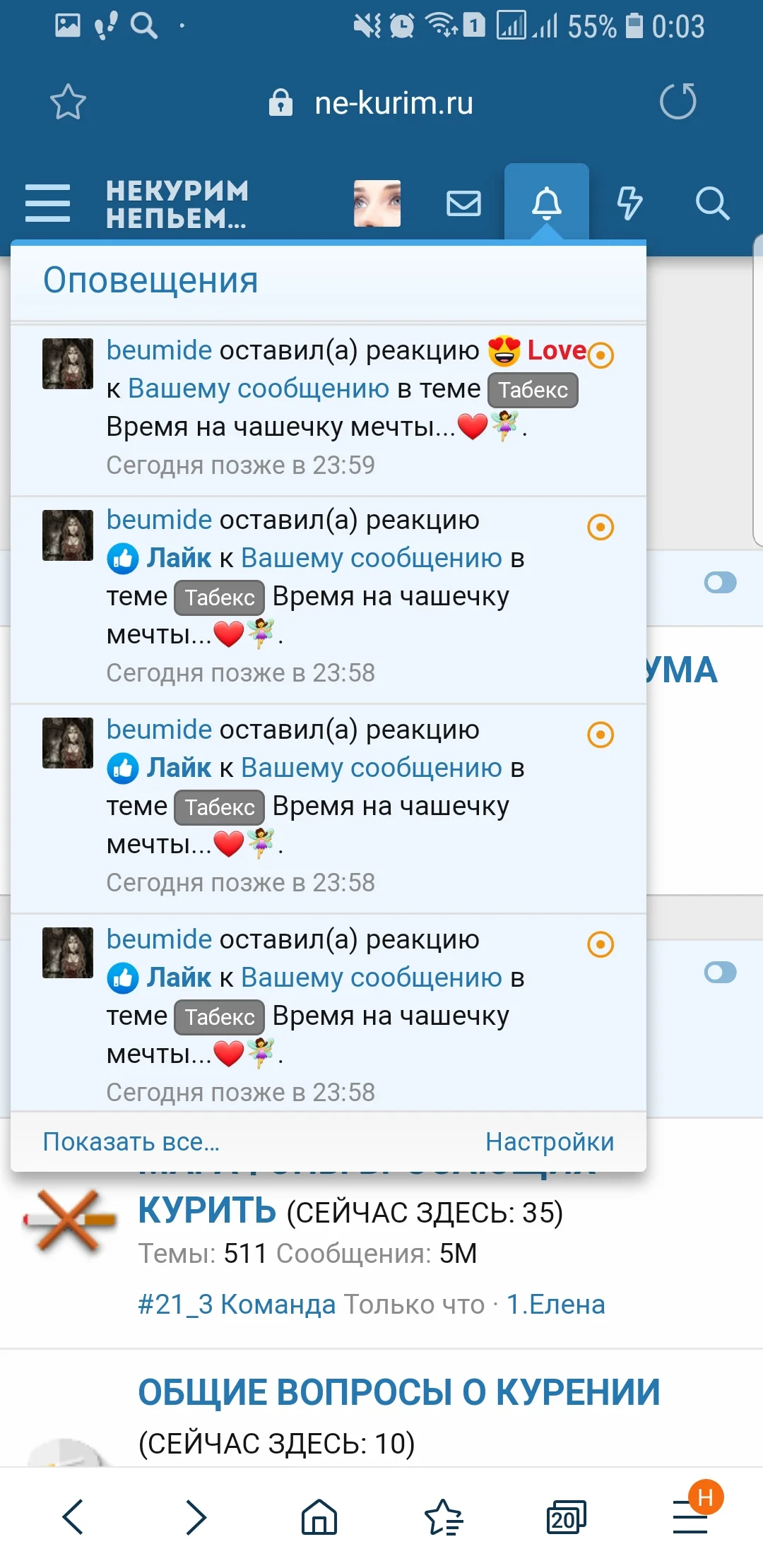
Task: Open browser bookmarks list icon
Action: click(x=443, y=1517)
